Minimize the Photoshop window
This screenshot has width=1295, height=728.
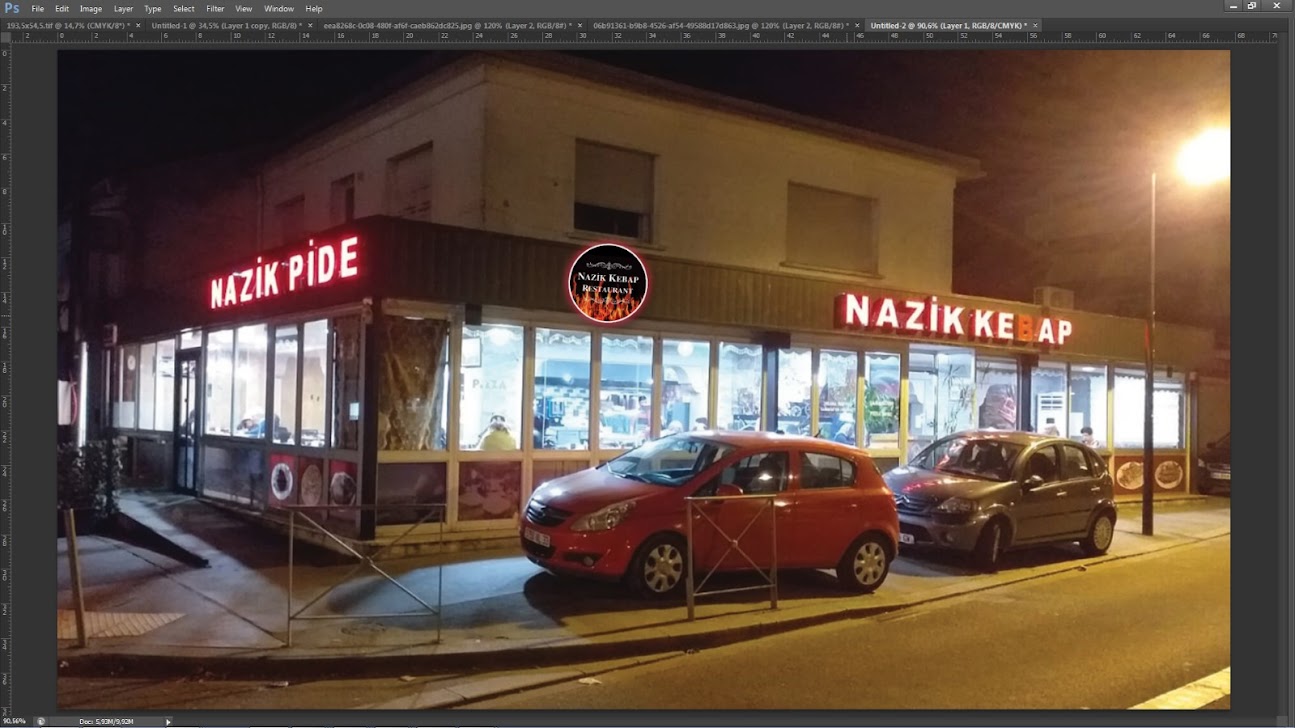(x=1232, y=6)
